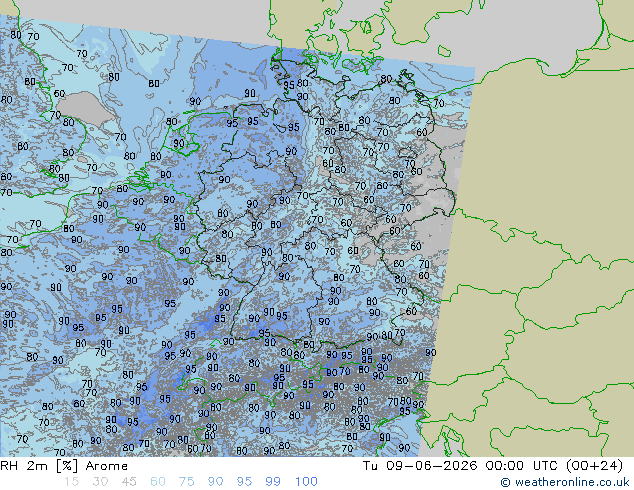The height and width of the screenshot is (490, 634).
Task: Click the "Arome" model name
Action: tap(107, 466)
